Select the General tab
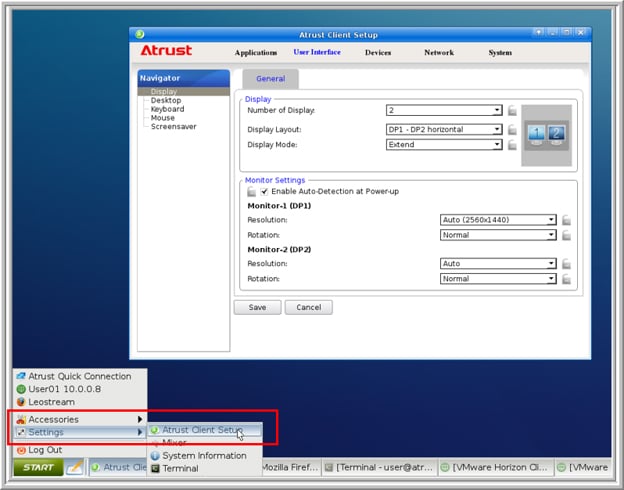Image resolution: width=624 pixels, height=490 pixels. click(x=271, y=79)
